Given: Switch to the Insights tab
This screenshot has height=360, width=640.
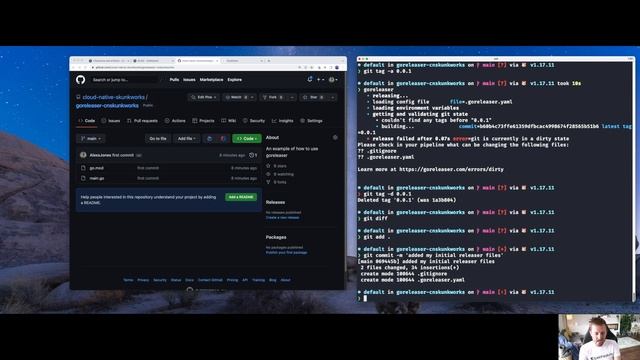Looking at the screenshot, I should point(282,121).
